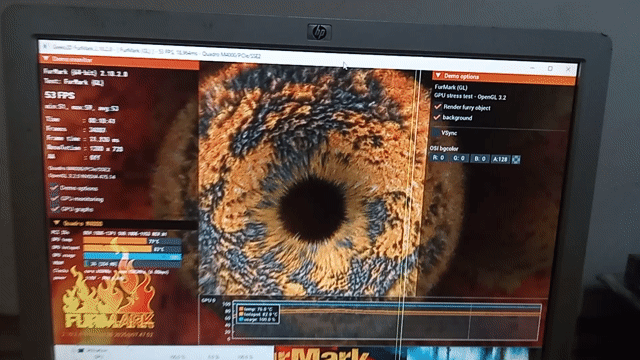640x360 pixels.
Task: Collapse the Demo options panel triangle
Action: tap(438, 76)
